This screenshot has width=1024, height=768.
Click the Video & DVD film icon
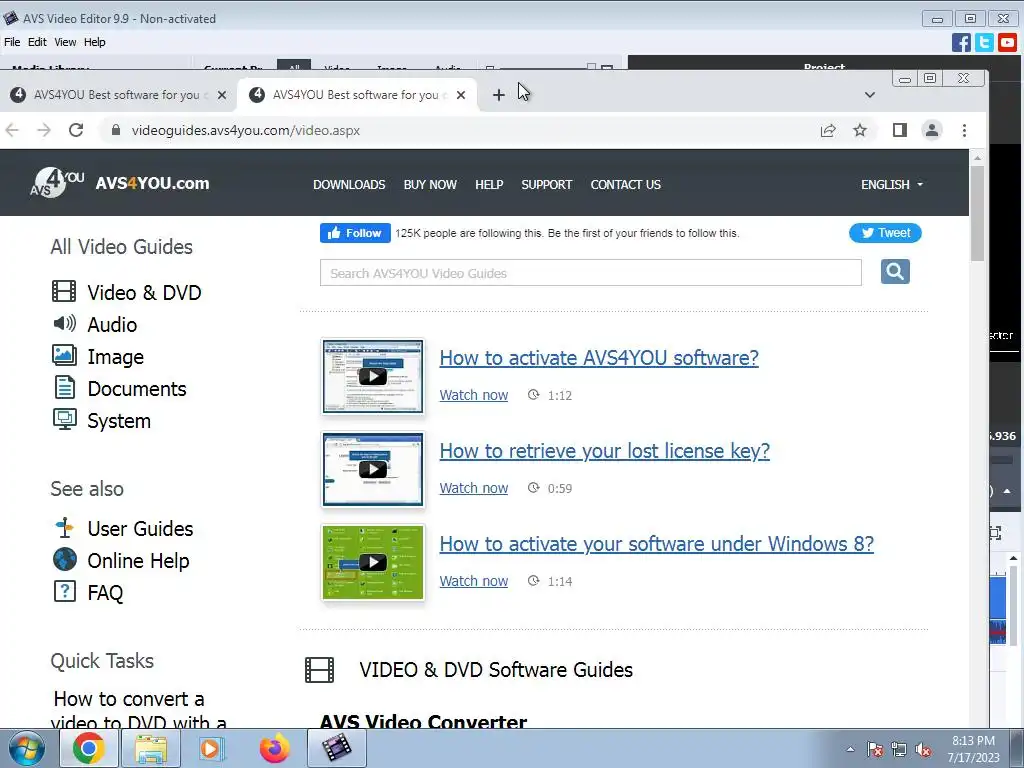point(63,291)
